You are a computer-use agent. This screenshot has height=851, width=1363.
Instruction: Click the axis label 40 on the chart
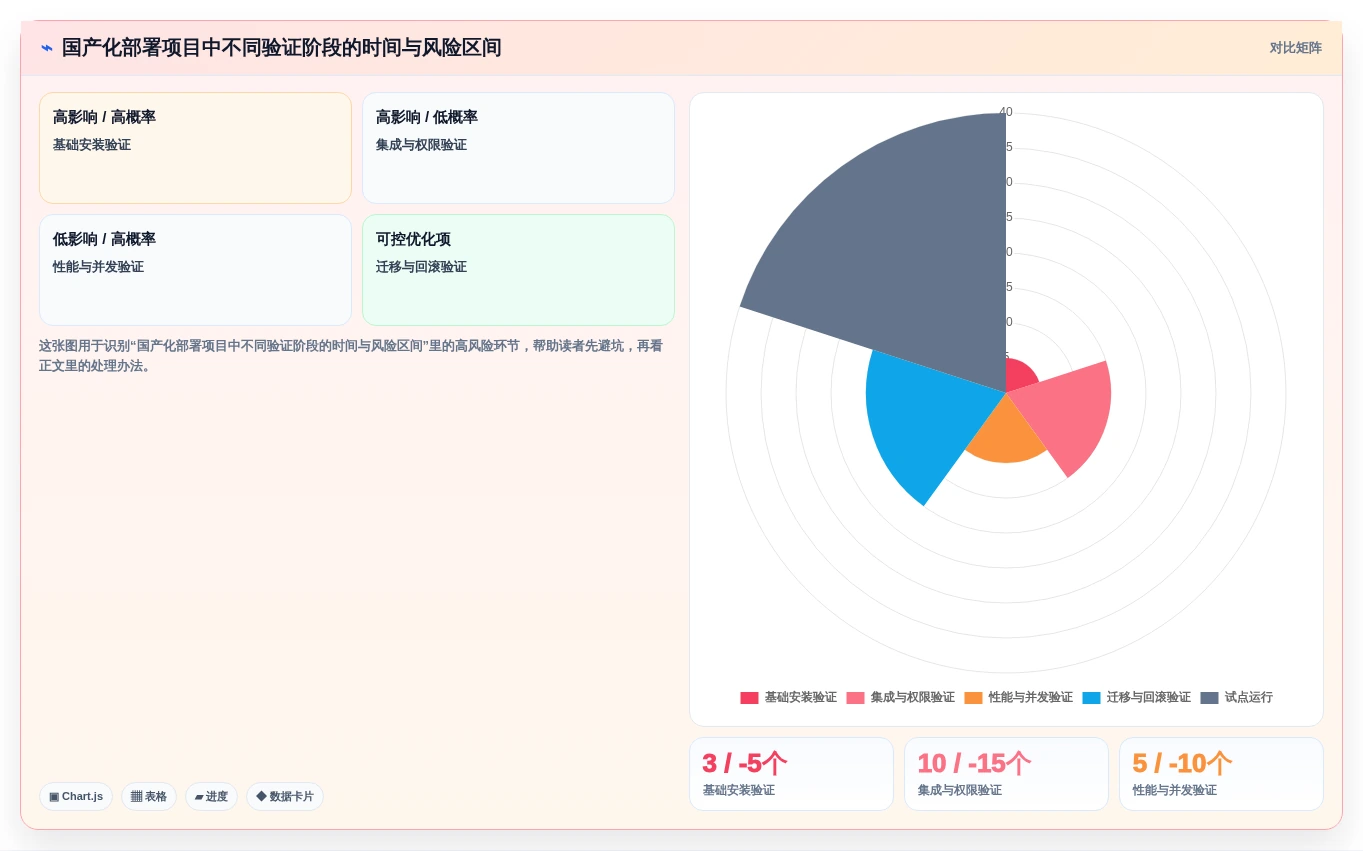[x=1006, y=112]
